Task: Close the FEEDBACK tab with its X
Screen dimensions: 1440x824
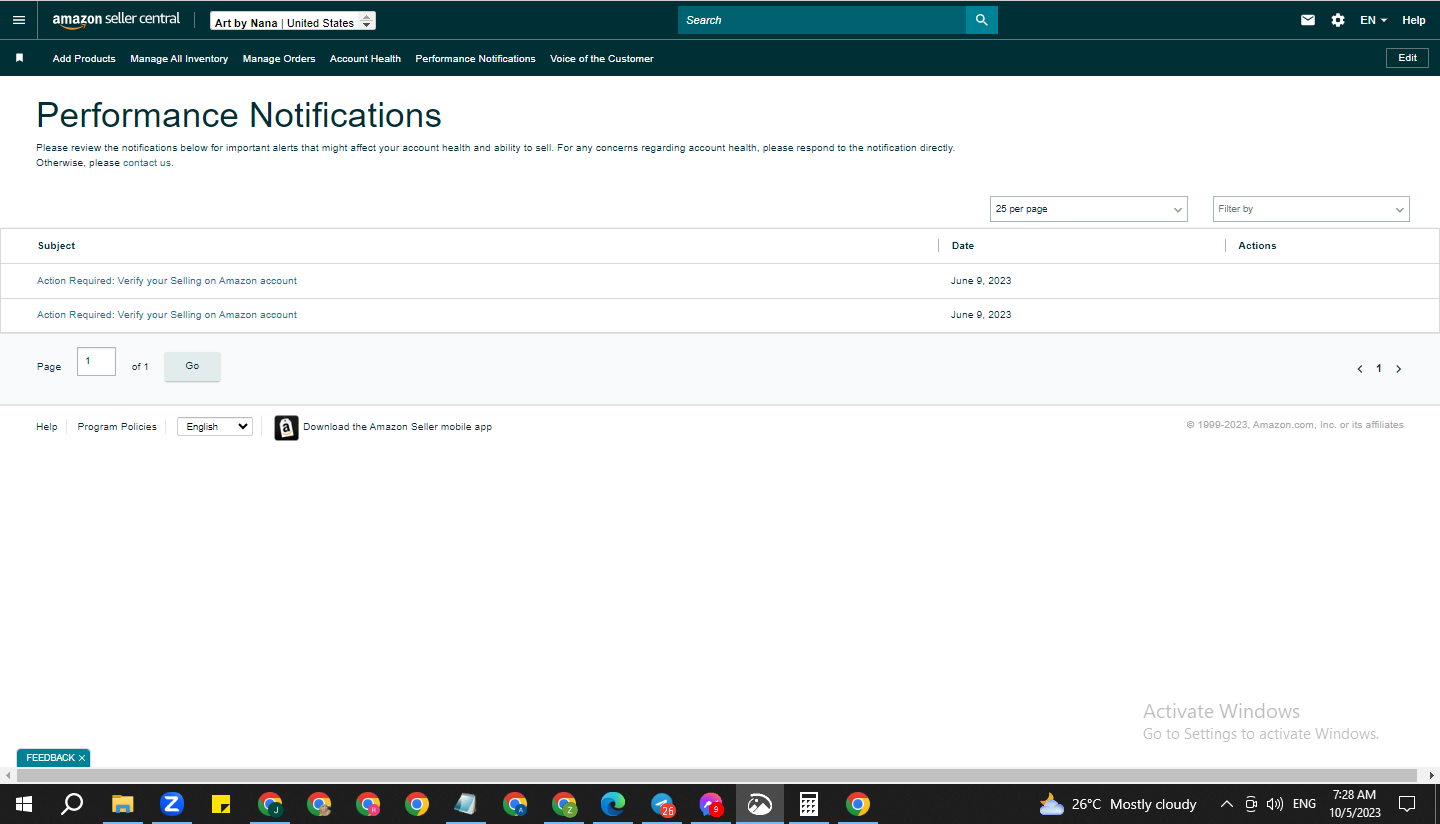Action: coord(82,758)
